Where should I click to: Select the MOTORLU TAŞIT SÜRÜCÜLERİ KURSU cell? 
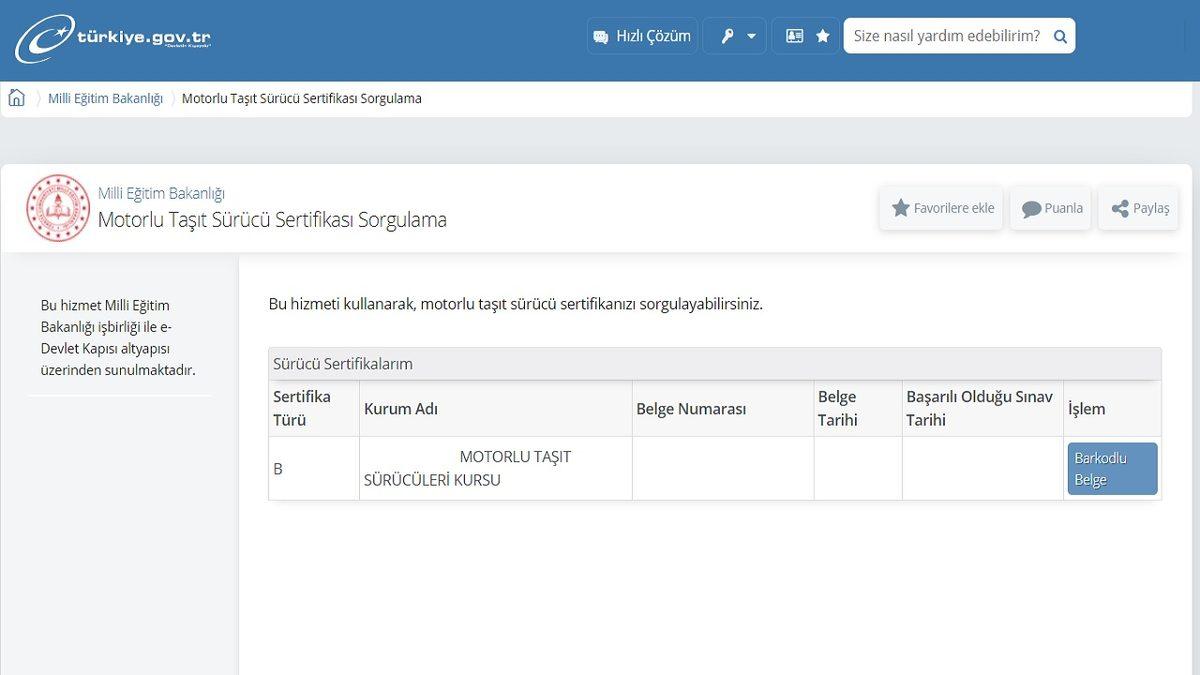click(495, 468)
